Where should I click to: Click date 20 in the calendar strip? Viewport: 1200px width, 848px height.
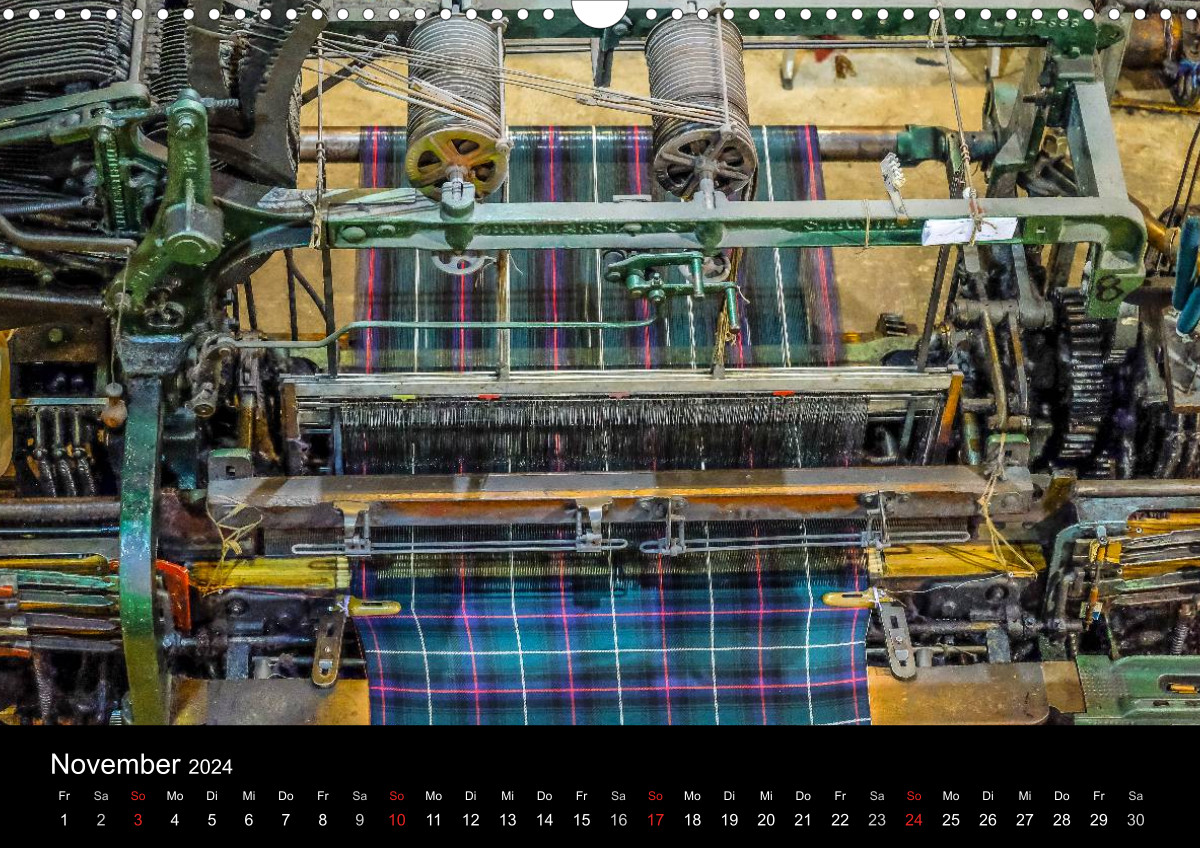(x=766, y=820)
